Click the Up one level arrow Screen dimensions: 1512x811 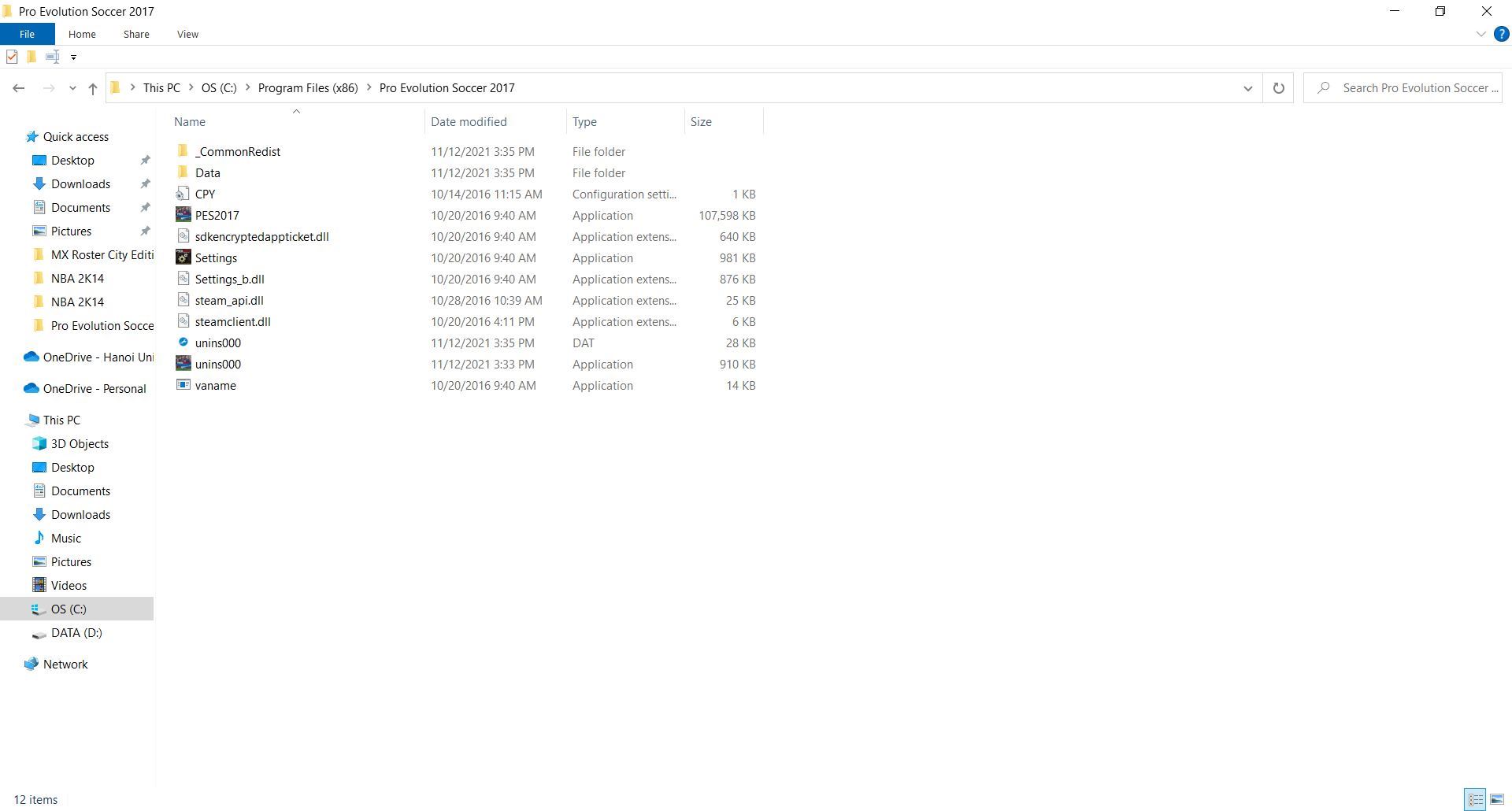pos(93,88)
